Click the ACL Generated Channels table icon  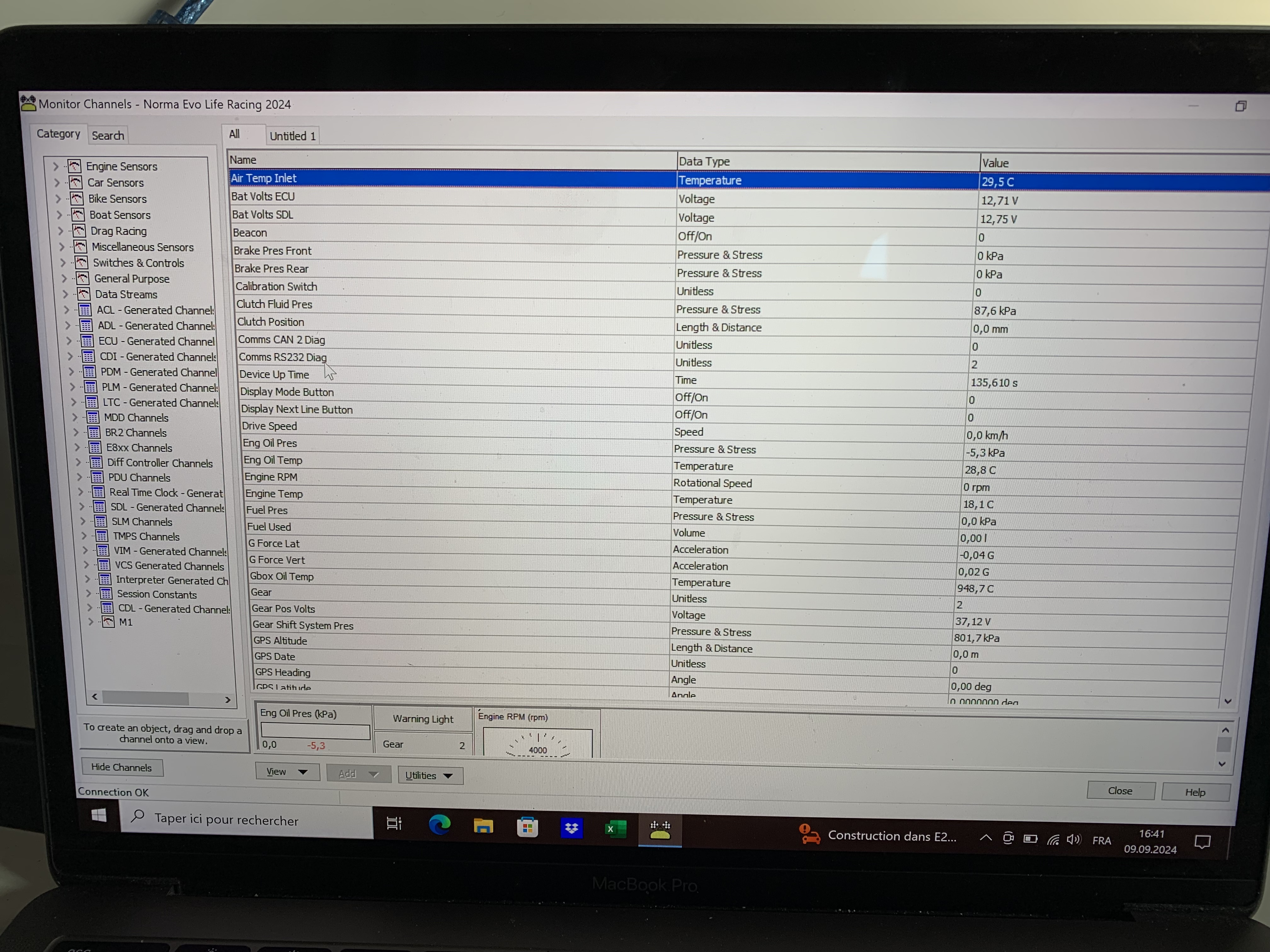(x=84, y=310)
